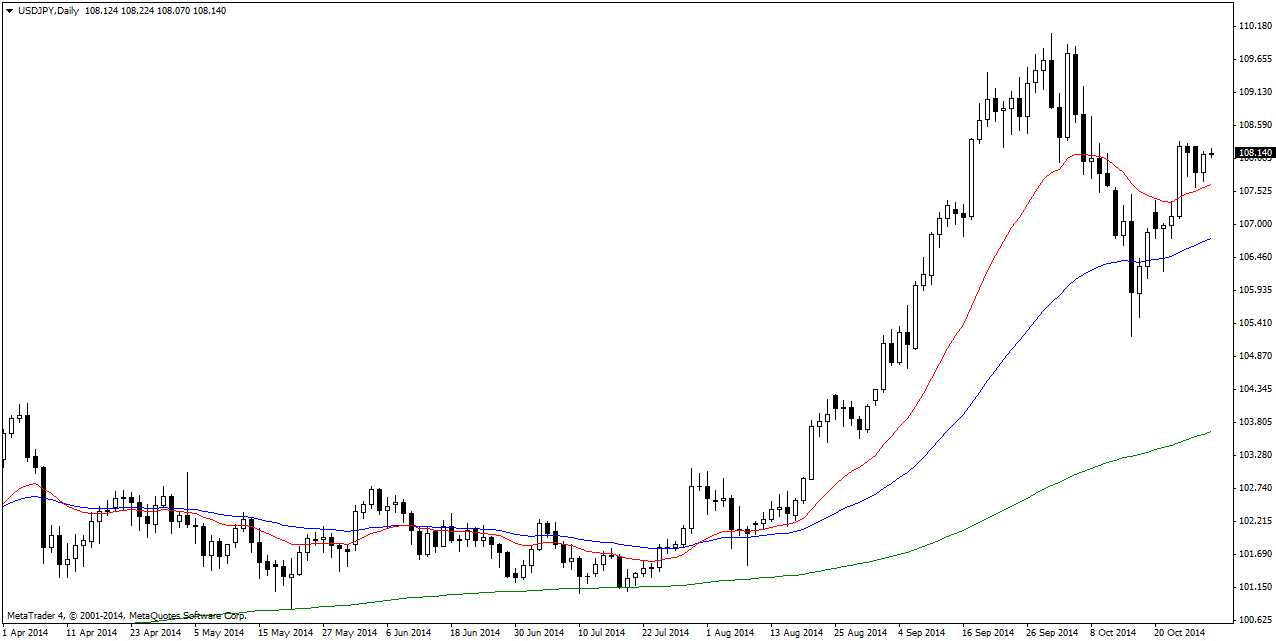
Task: Click the 22 Jul 2014 date label
Action: (x=665, y=632)
